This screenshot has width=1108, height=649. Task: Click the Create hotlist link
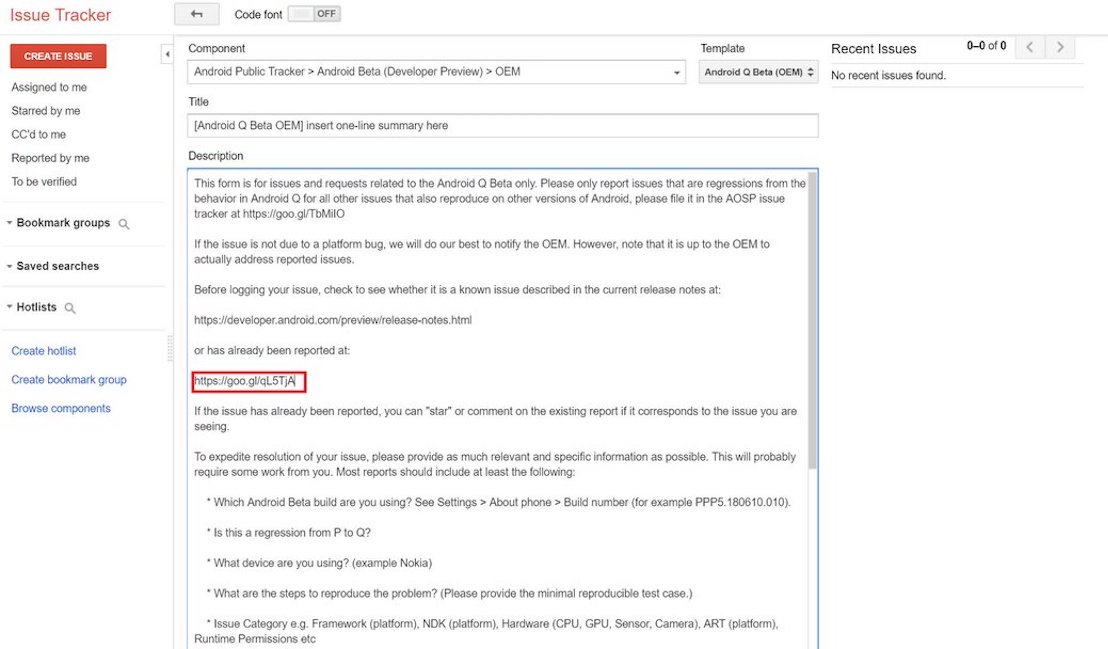(43, 351)
